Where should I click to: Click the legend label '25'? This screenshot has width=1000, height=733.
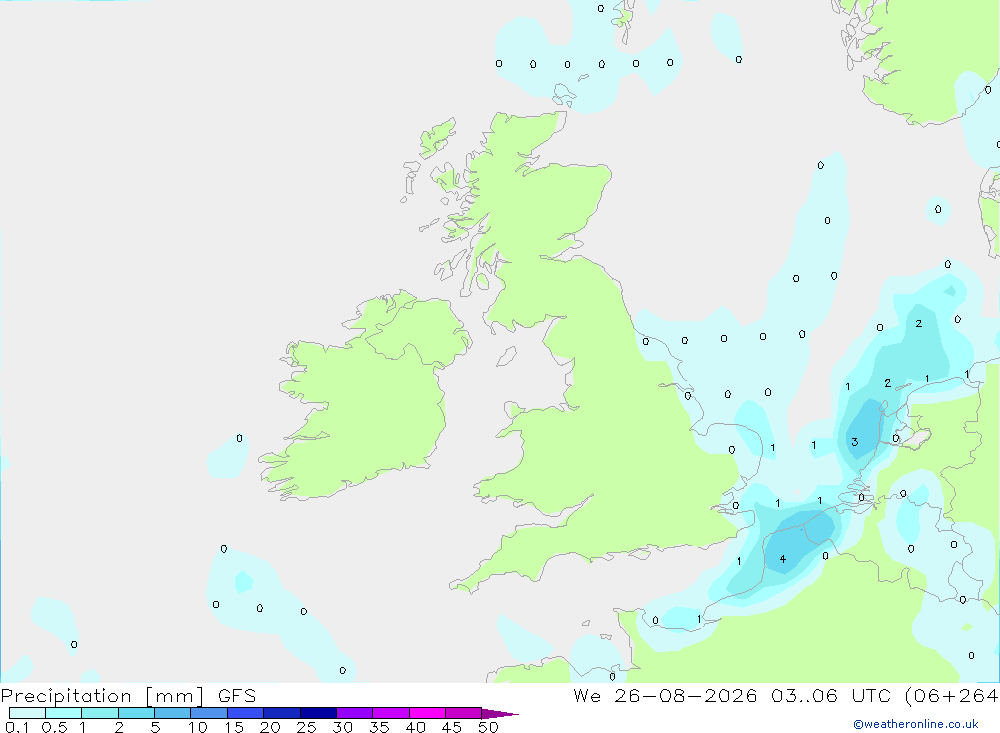click(x=306, y=727)
